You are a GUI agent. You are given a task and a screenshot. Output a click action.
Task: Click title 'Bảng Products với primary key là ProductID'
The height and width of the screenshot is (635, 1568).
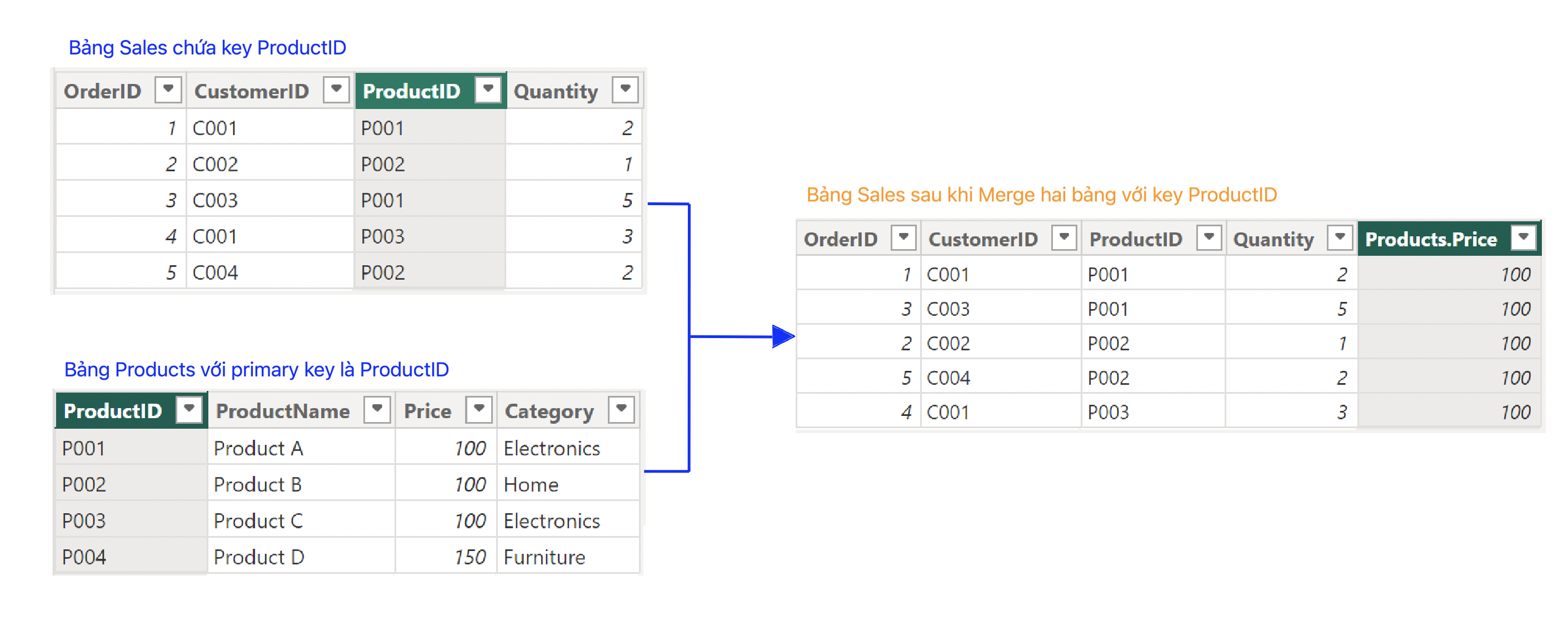256,369
